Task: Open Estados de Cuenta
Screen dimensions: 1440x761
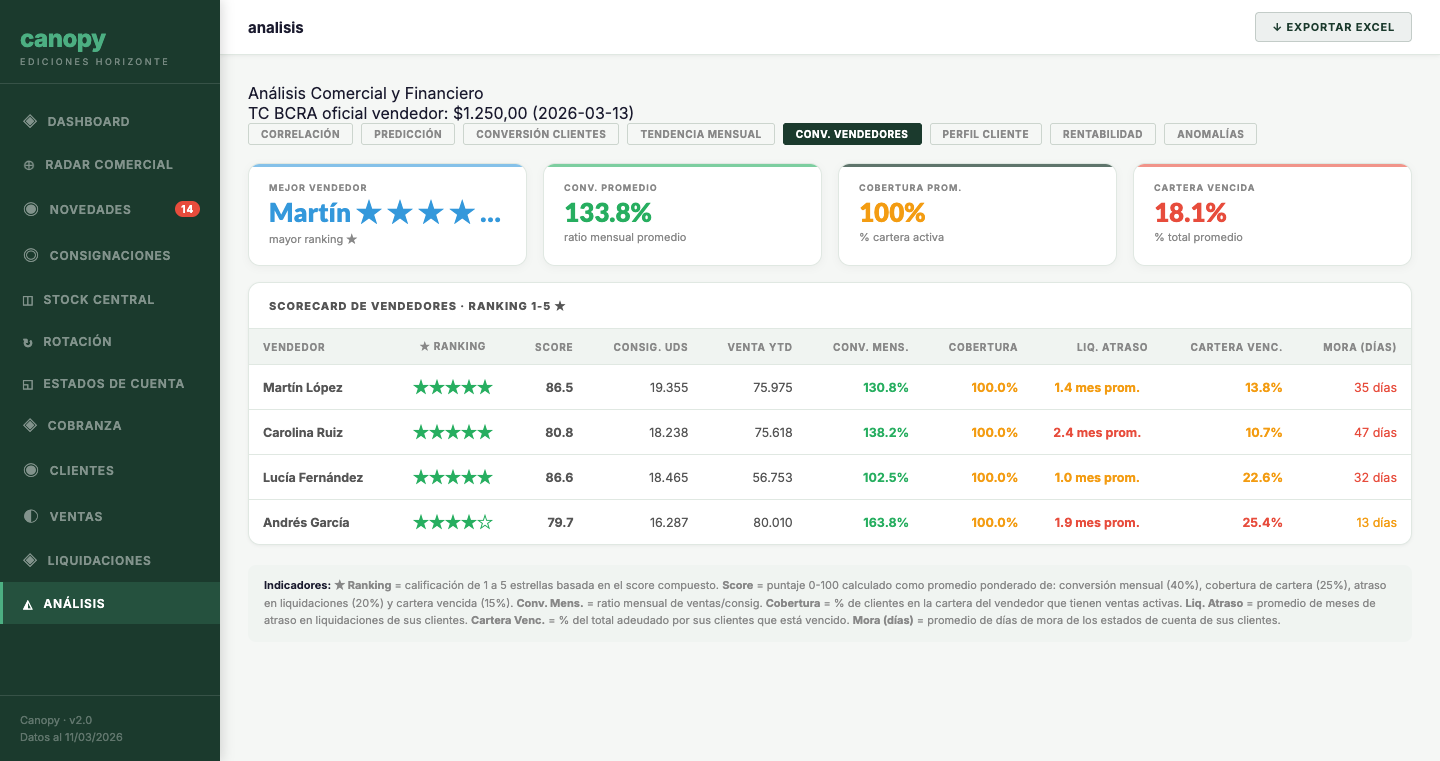Action: tap(110, 384)
